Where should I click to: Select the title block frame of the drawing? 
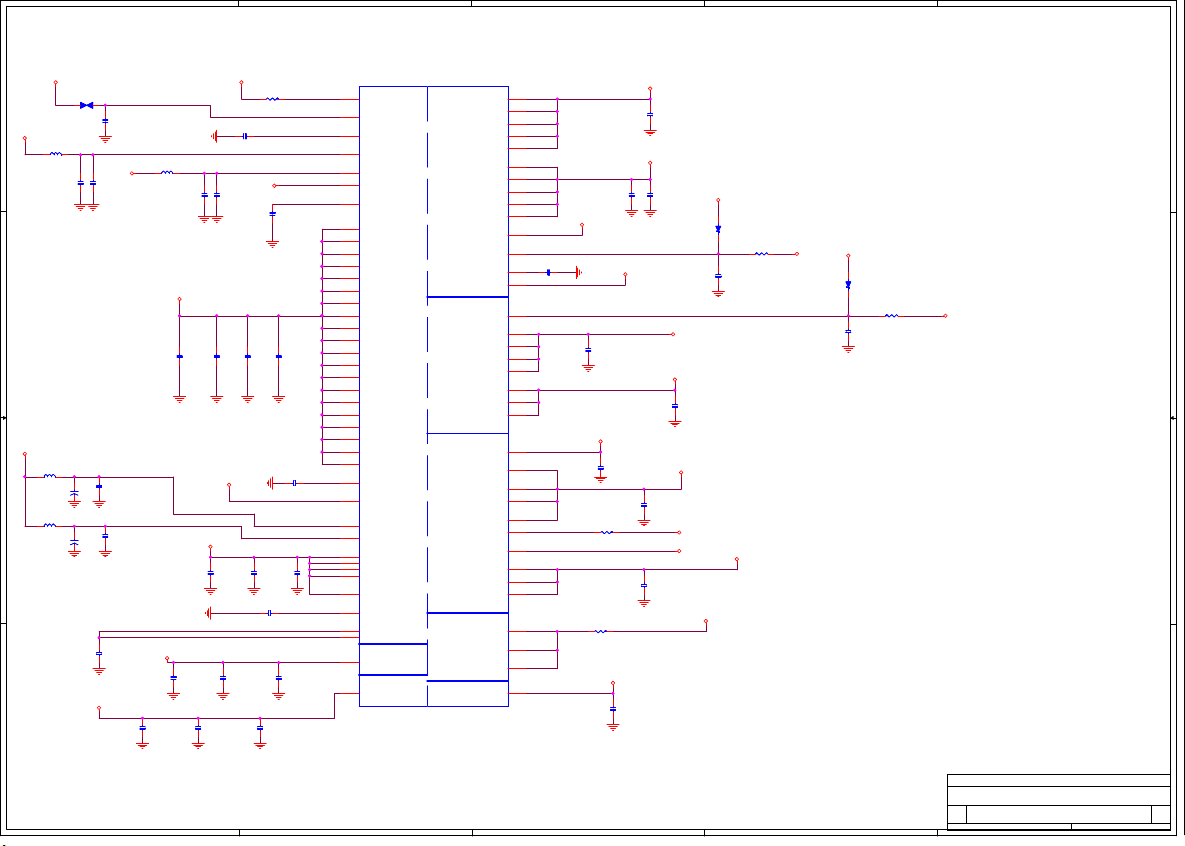(x=1059, y=802)
